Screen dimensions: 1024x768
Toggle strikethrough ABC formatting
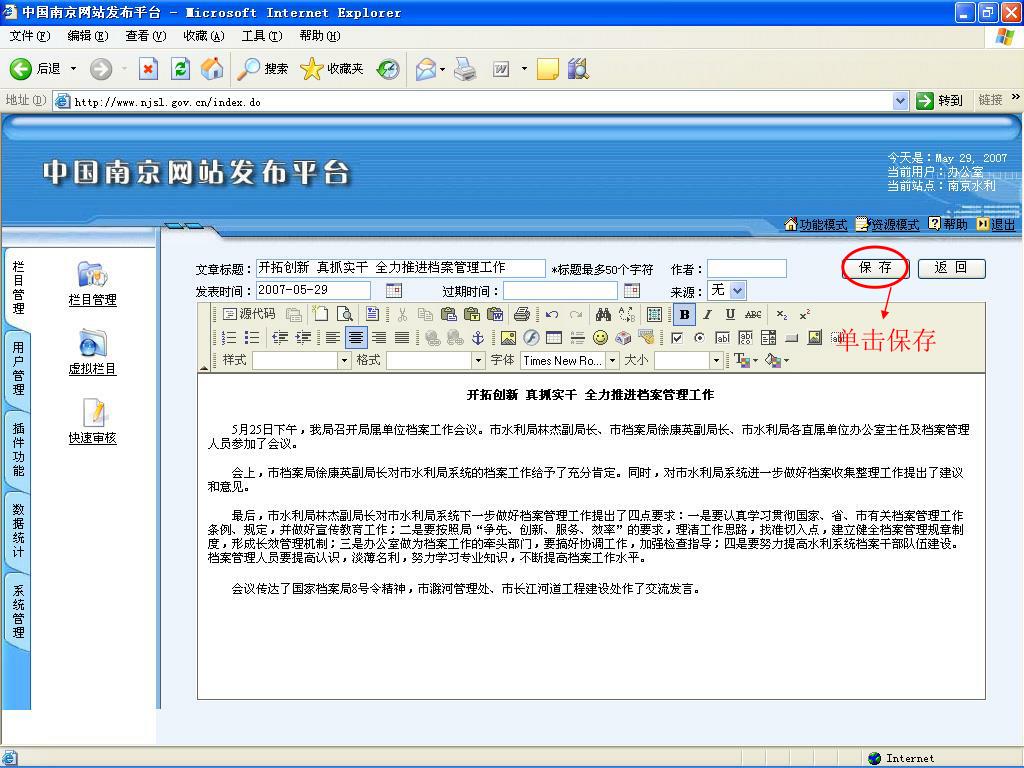point(753,314)
